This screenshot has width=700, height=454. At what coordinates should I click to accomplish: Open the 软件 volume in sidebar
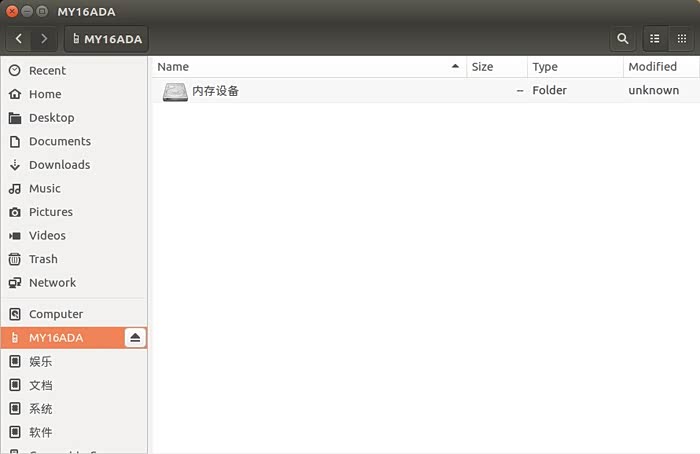pos(74,432)
